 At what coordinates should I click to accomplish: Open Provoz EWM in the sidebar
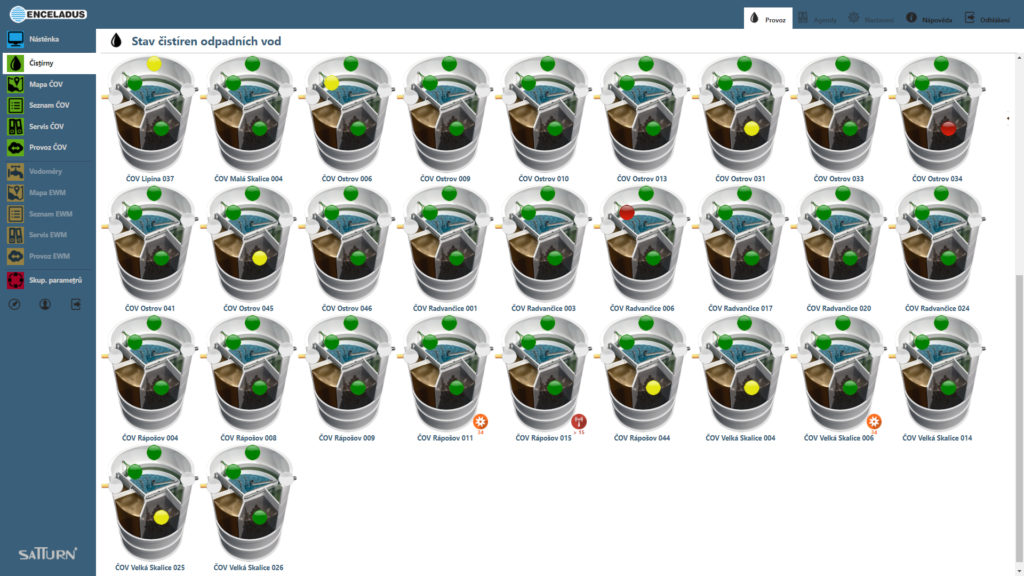coord(48,256)
